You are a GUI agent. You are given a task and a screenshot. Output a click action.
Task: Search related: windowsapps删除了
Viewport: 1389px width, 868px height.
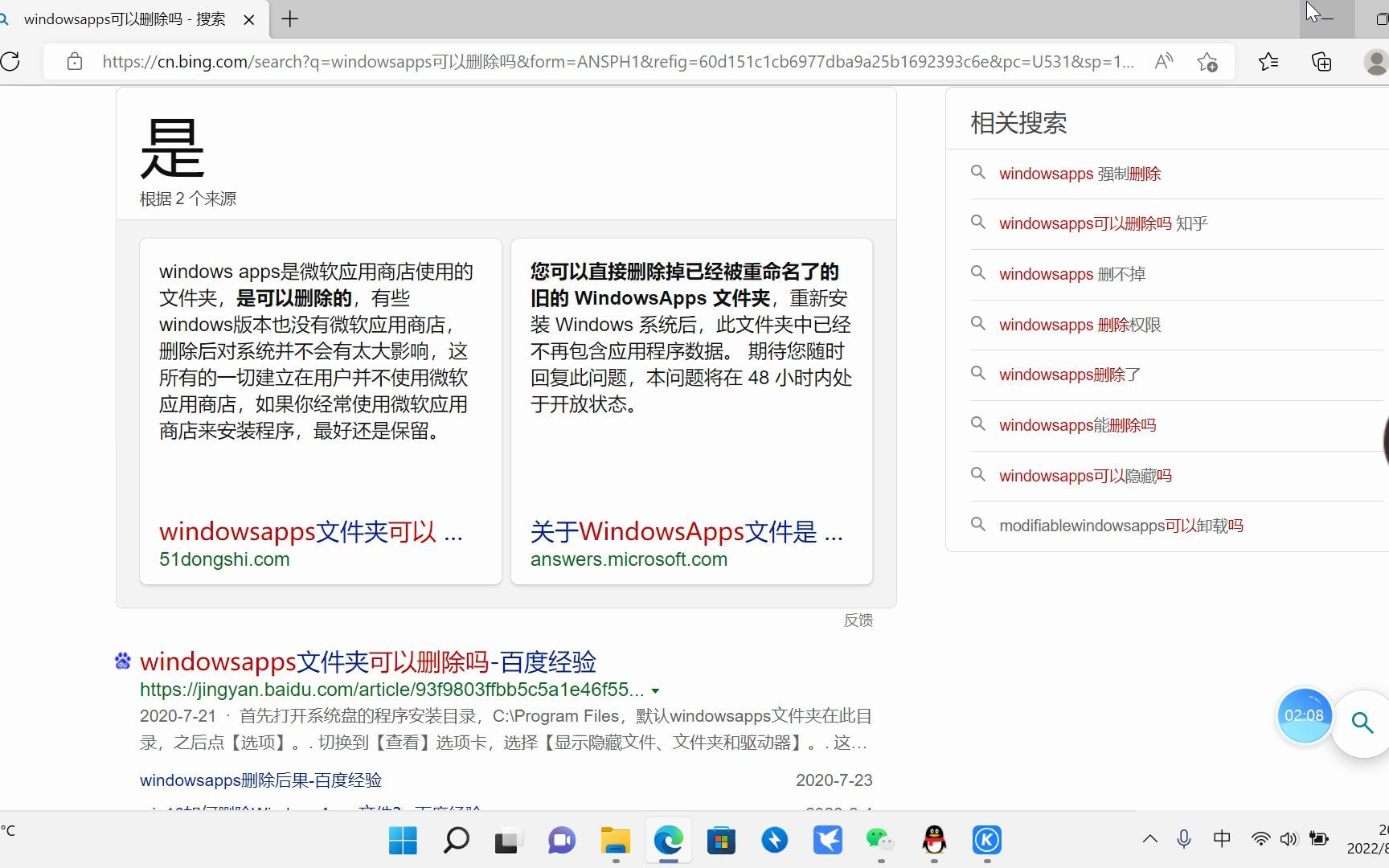click(1070, 375)
